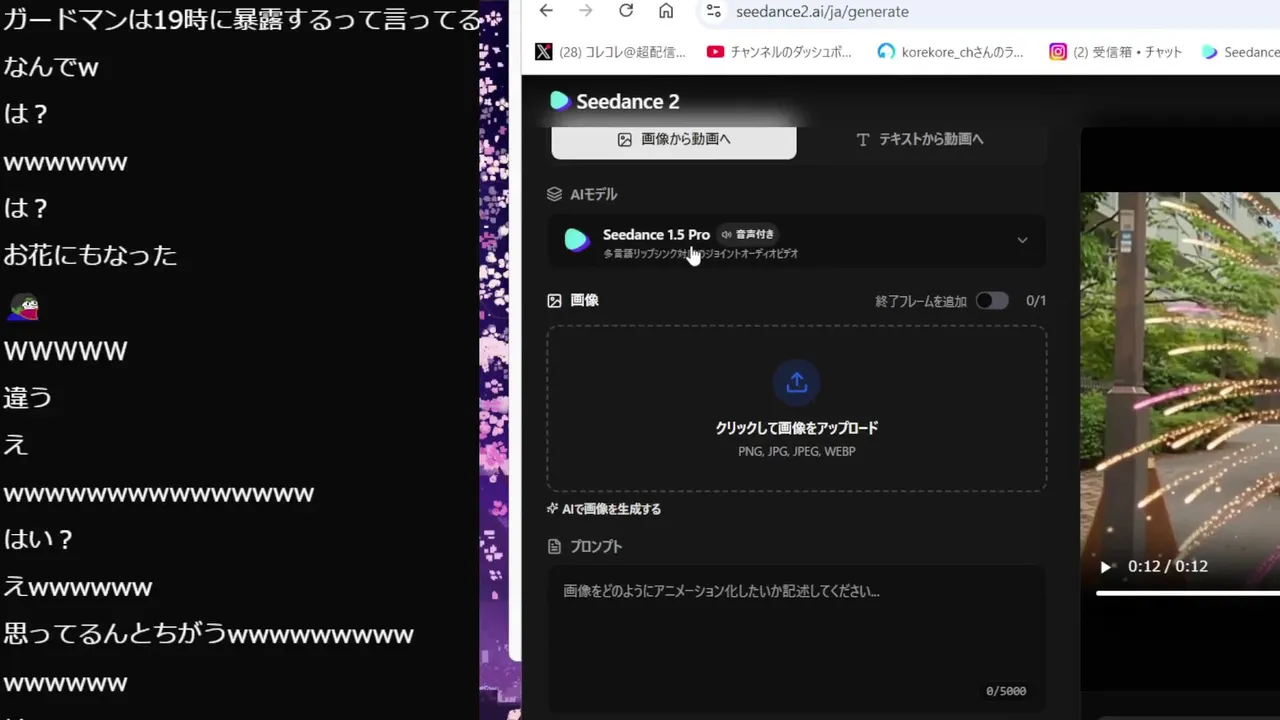Click the 0/1 image counter
This screenshot has width=1280, height=720.
tap(1036, 301)
